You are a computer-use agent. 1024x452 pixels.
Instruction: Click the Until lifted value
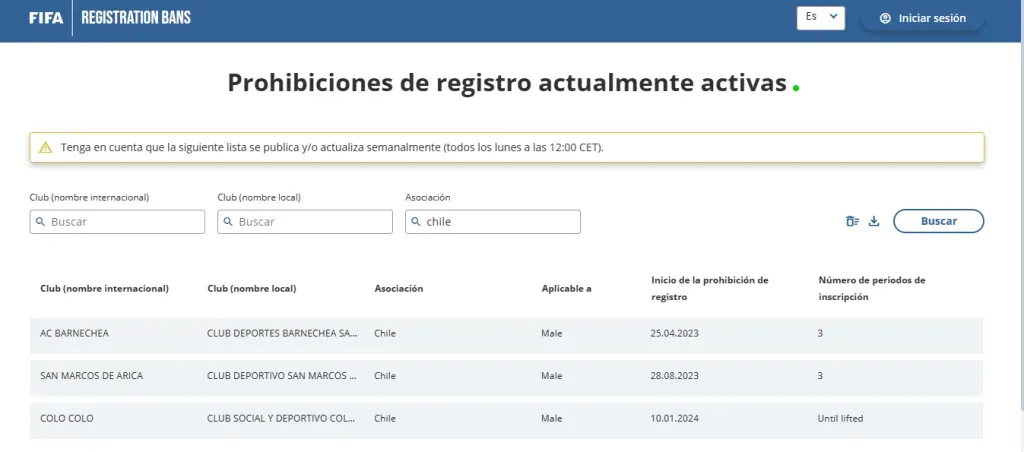point(840,418)
